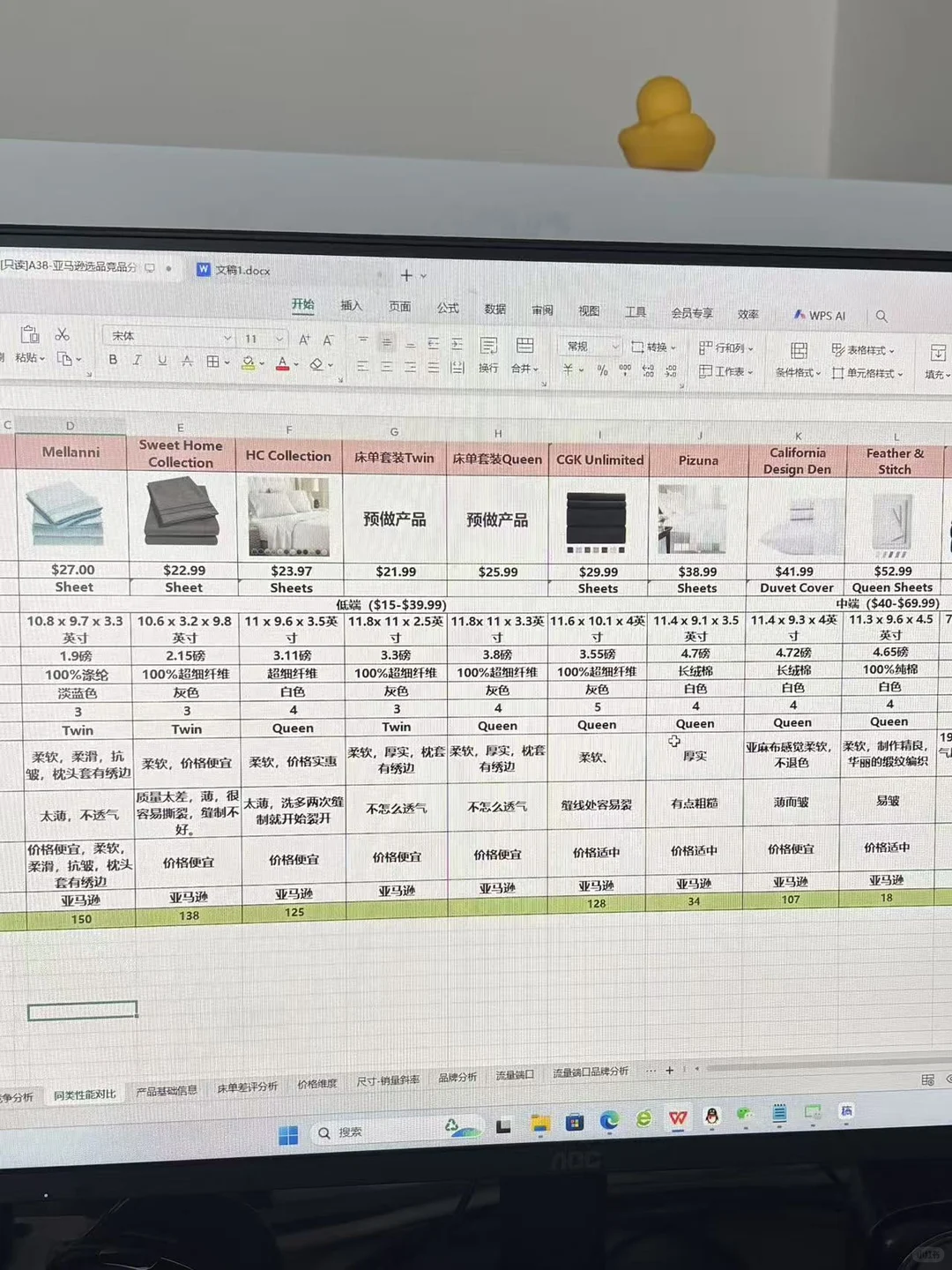Open the 视图 ribbon tab
This screenshot has width=952, height=1270.
click(589, 310)
